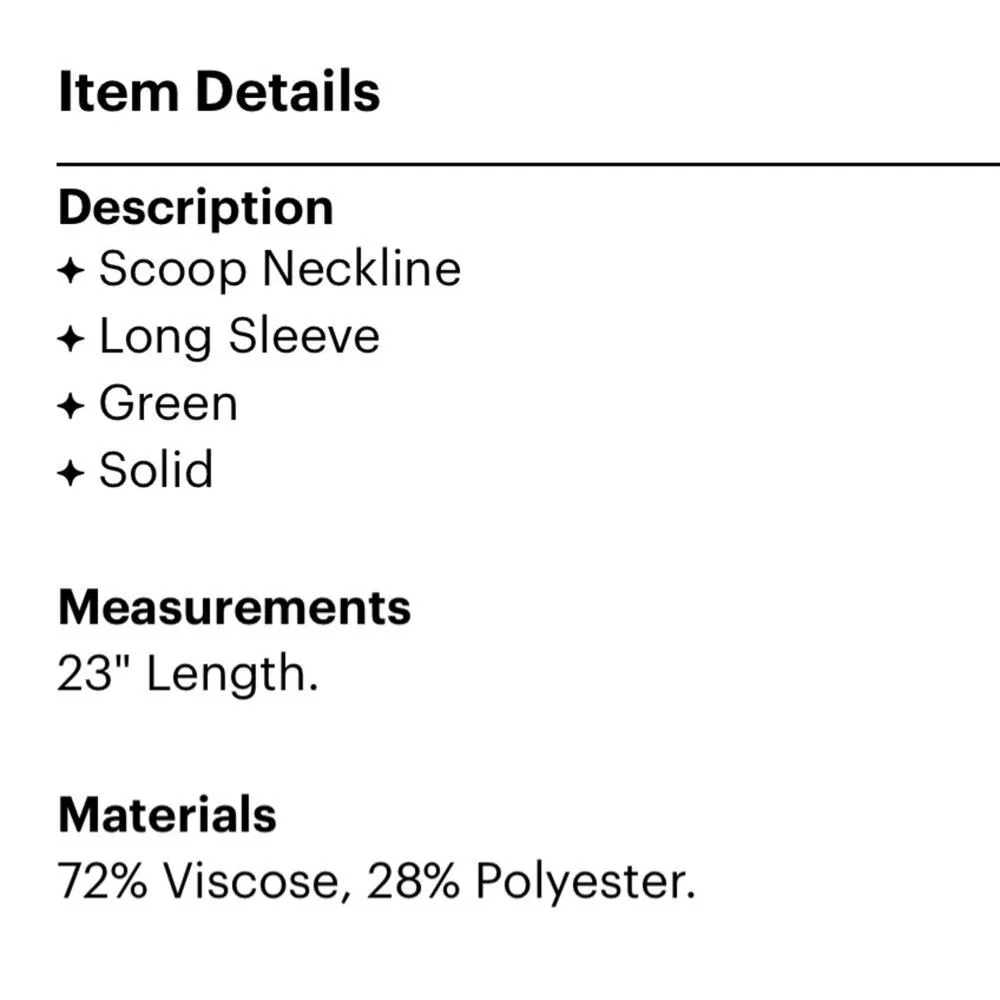
Task: Click the Measurements section heading
Action: [234, 607]
